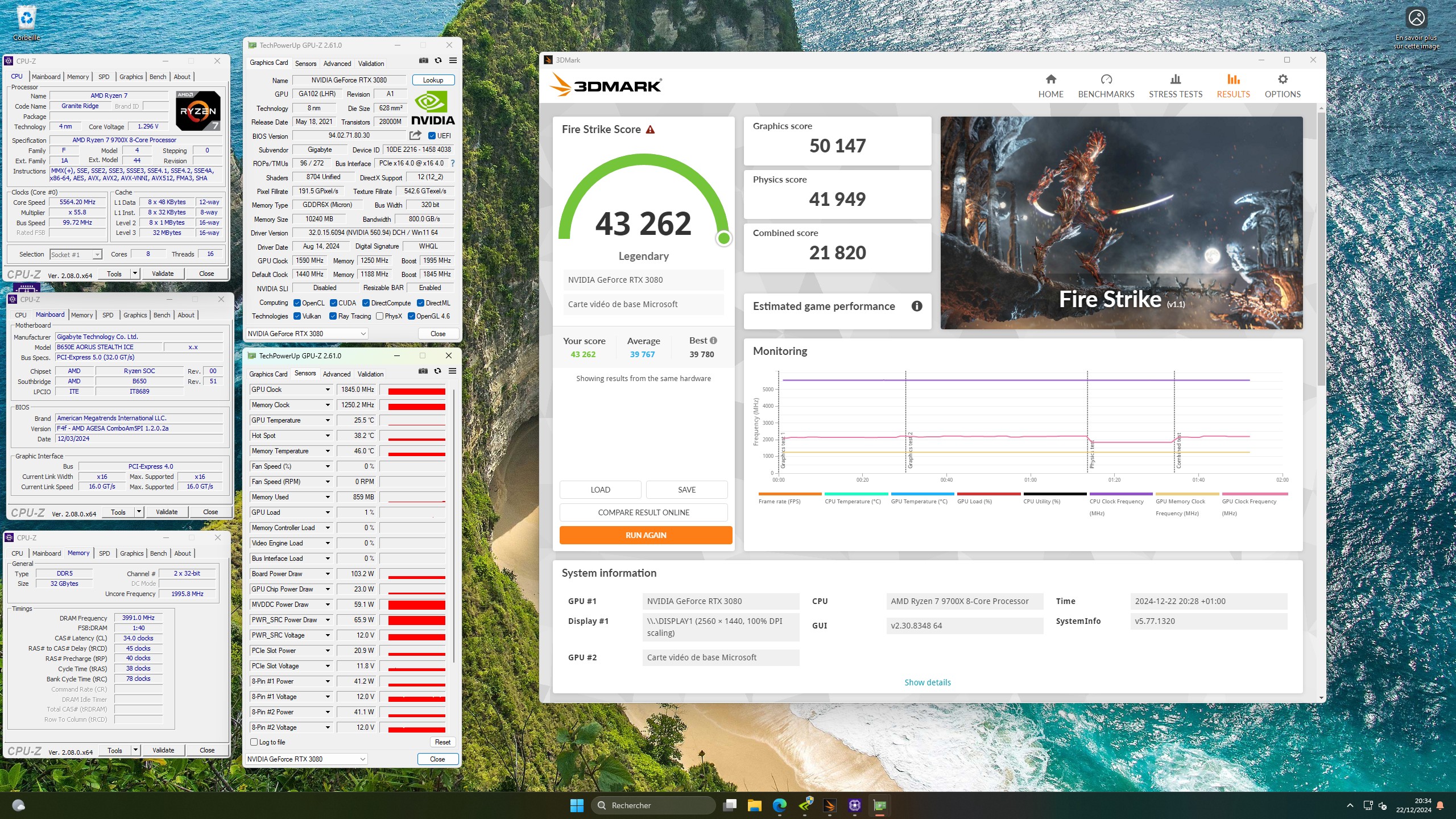Toggle the DirectCompute checkbox in GPU-Z
Screen dimensions: 1456x819
(366, 303)
